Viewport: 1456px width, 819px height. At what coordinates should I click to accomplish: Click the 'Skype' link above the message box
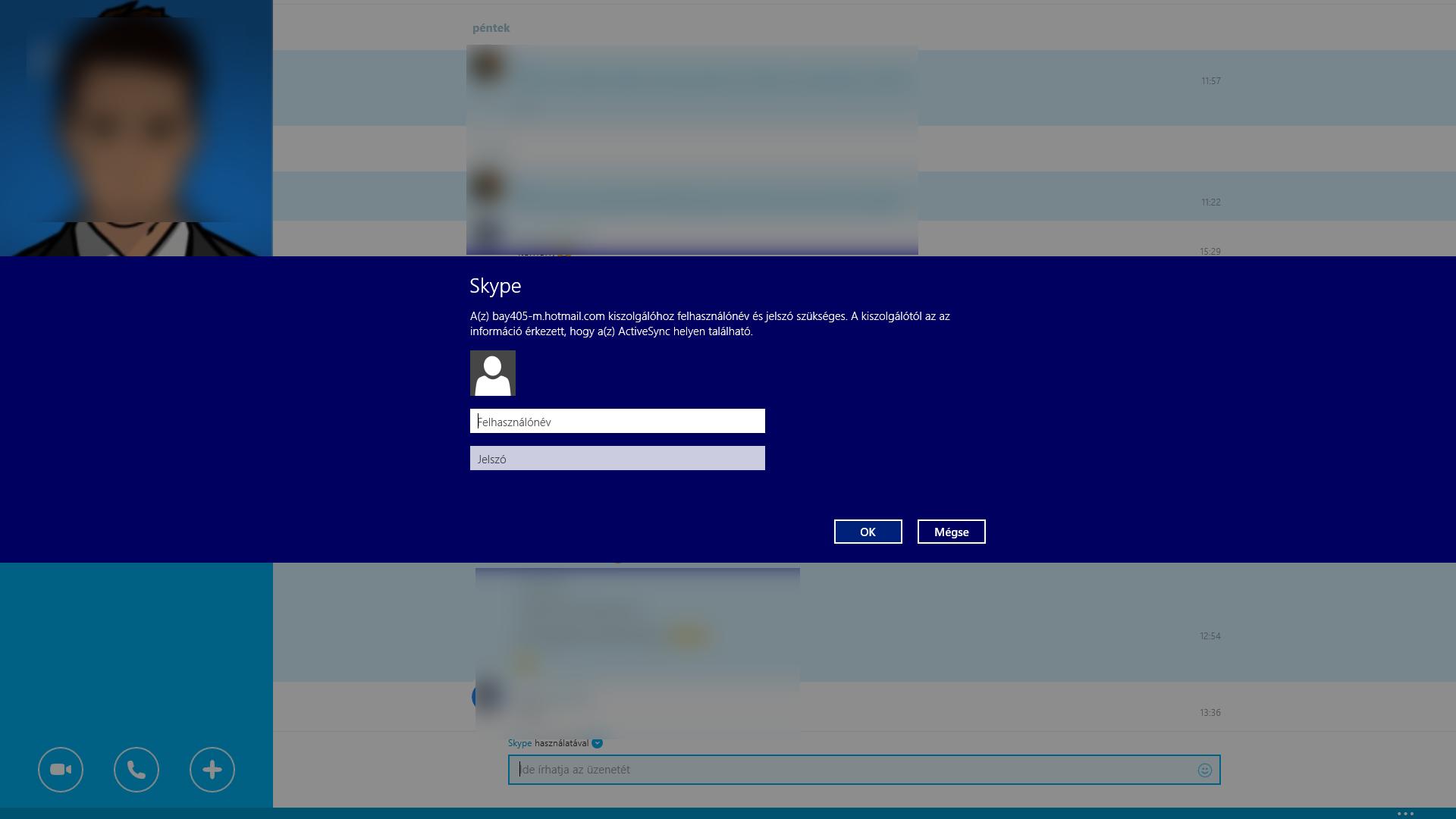(519, 743)
